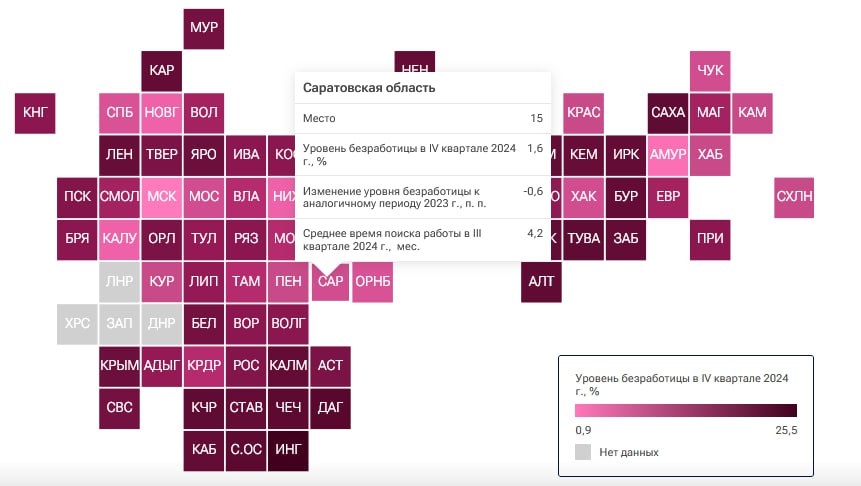Screen dimensions: 861x486
Task: Select the ТУВА region tile
Action: (x=584, y=240)
